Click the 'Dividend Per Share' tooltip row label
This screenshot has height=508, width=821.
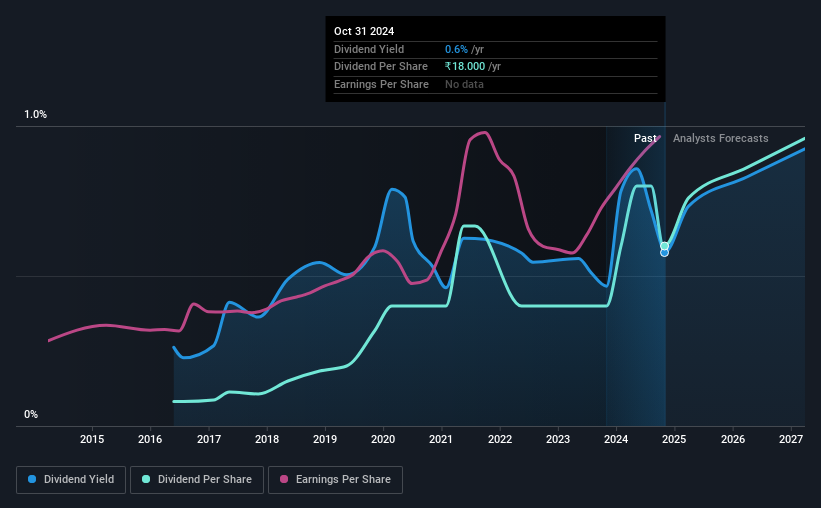pyautogui.click(x=381, y=67)
